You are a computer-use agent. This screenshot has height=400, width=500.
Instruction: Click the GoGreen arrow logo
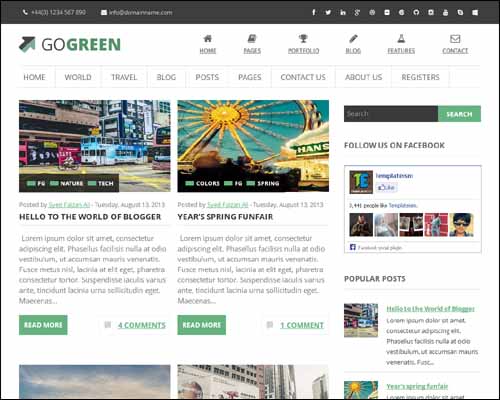[27, 44]
